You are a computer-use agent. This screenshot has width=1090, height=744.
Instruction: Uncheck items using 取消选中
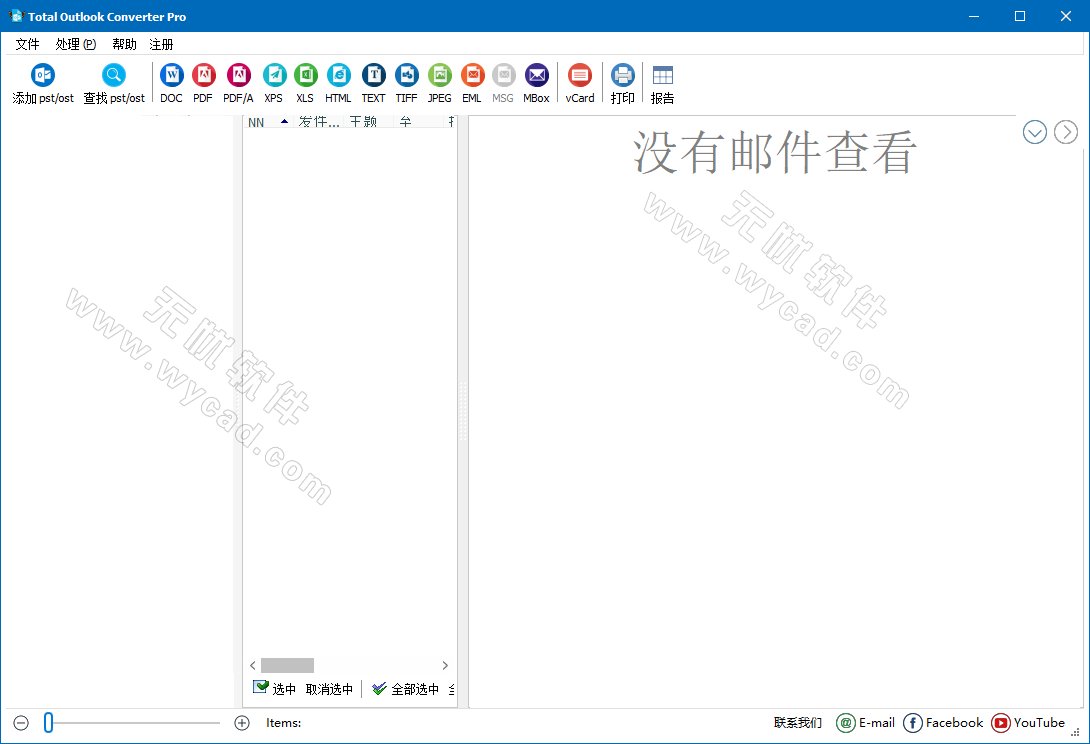click(x=329, y=689)
